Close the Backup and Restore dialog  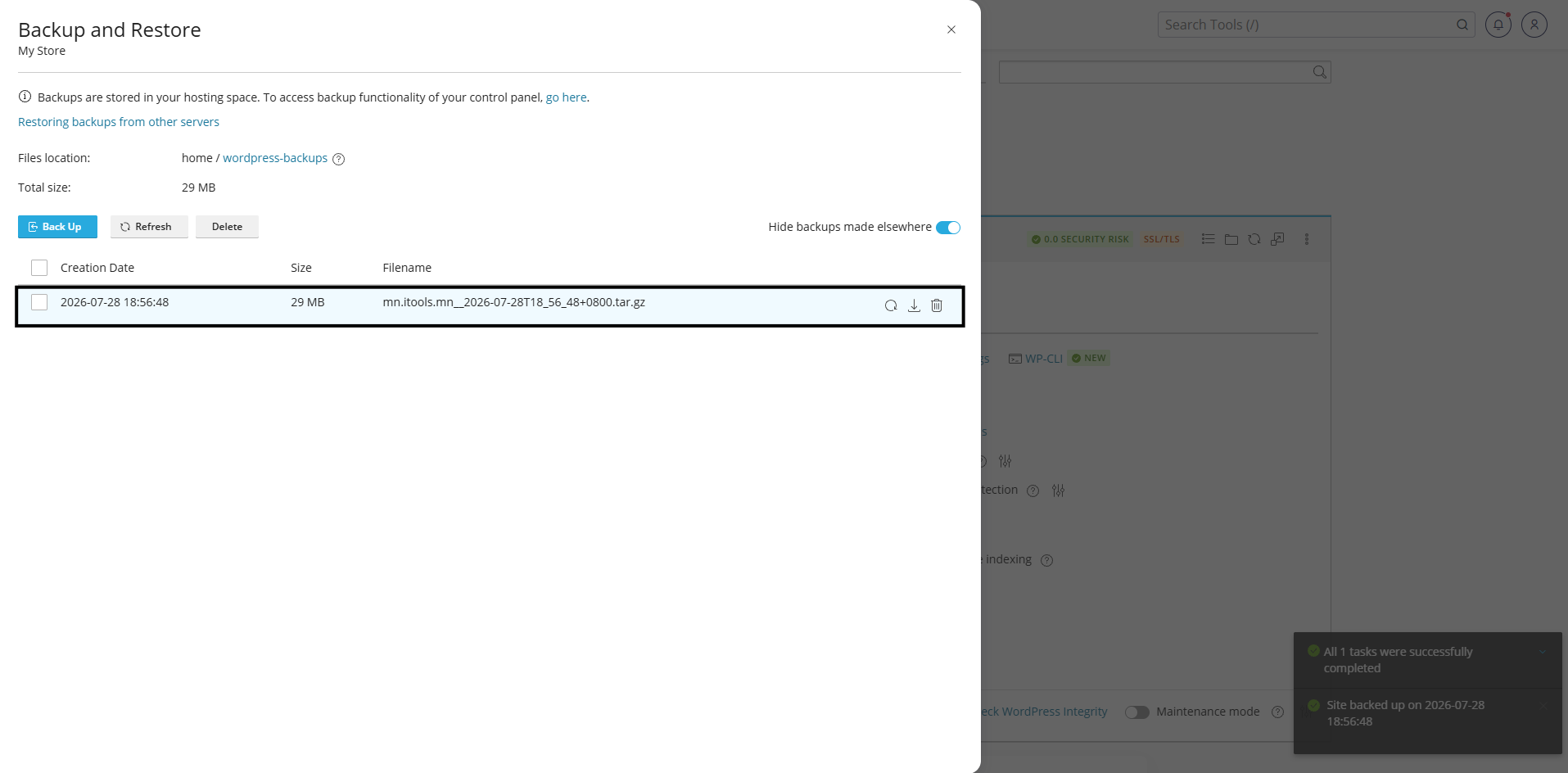tap(951, 29)
